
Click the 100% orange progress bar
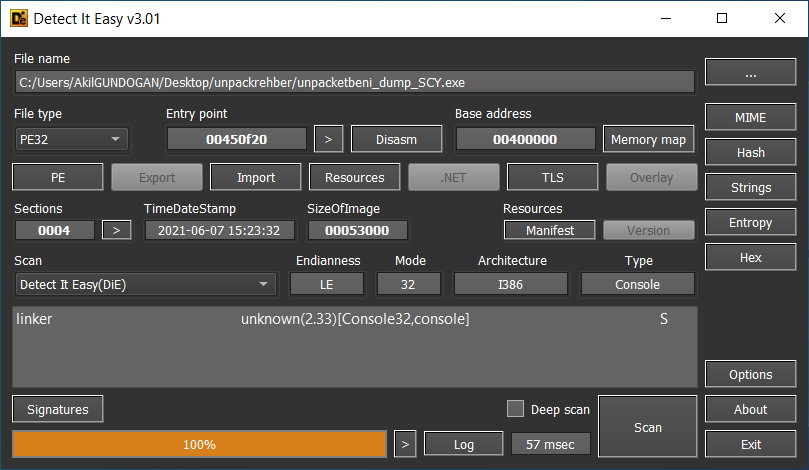tap(199, 444)
